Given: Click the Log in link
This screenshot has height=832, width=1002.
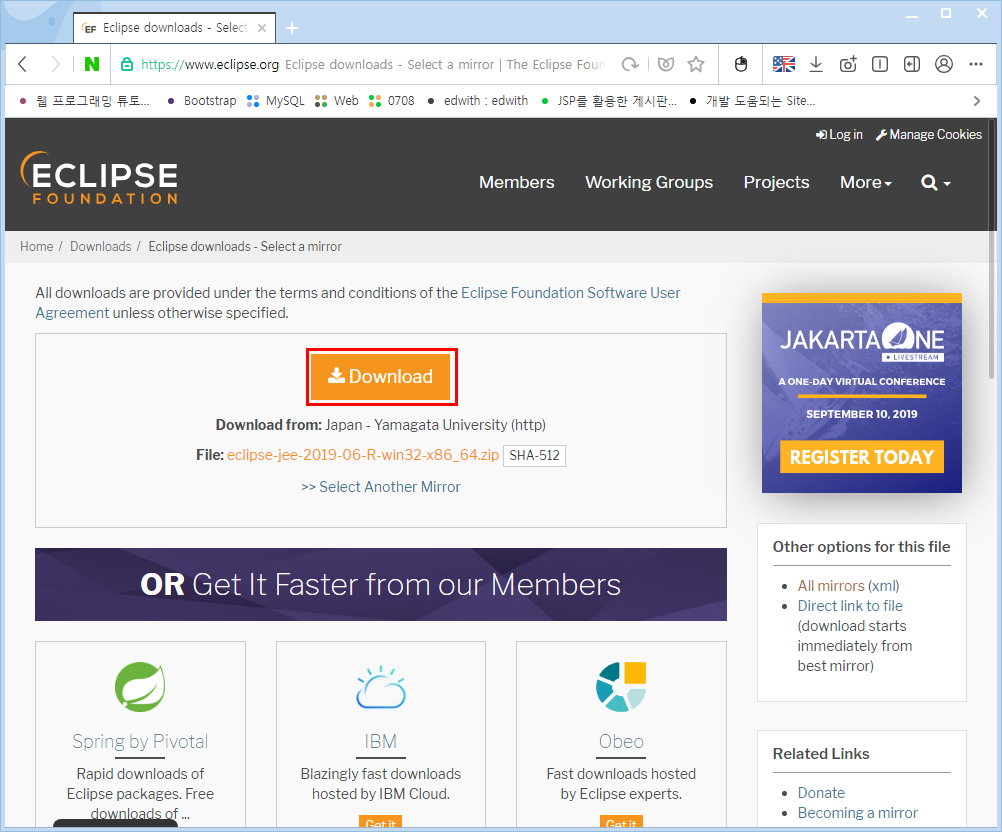Looking at the screenshot, I should (x=839, y=135).
